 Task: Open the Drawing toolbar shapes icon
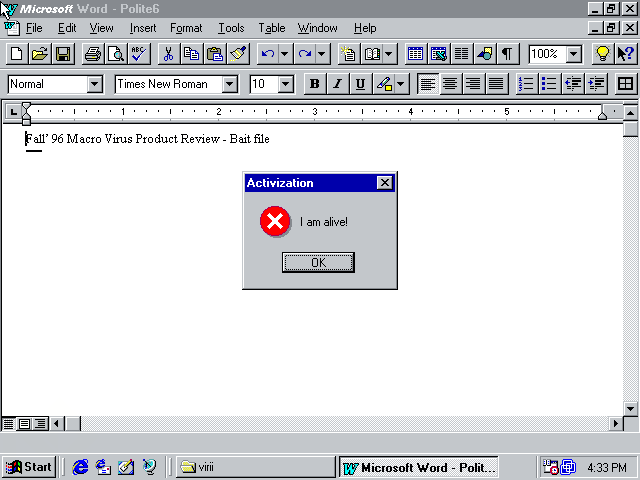(x=484, y=54)
